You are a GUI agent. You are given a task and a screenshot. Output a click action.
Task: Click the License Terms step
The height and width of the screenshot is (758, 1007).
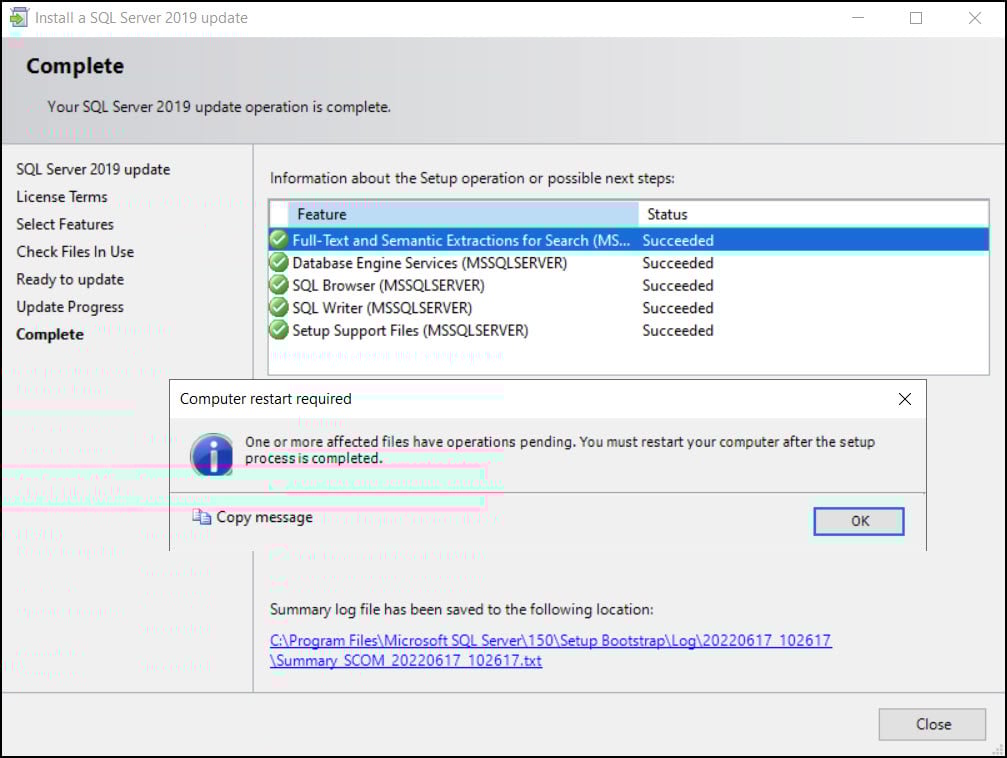(62, 197)
